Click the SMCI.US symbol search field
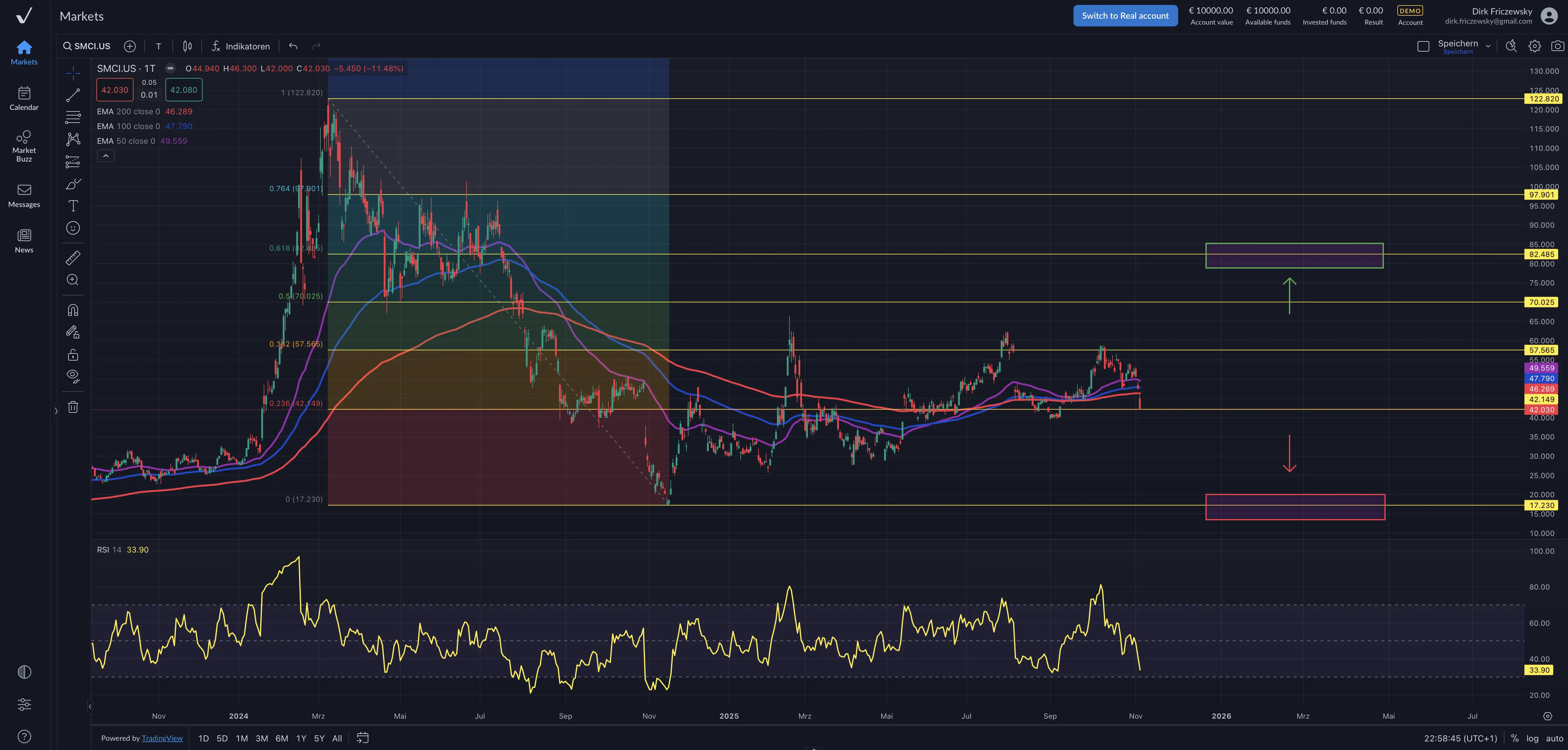 coord(87,46)
